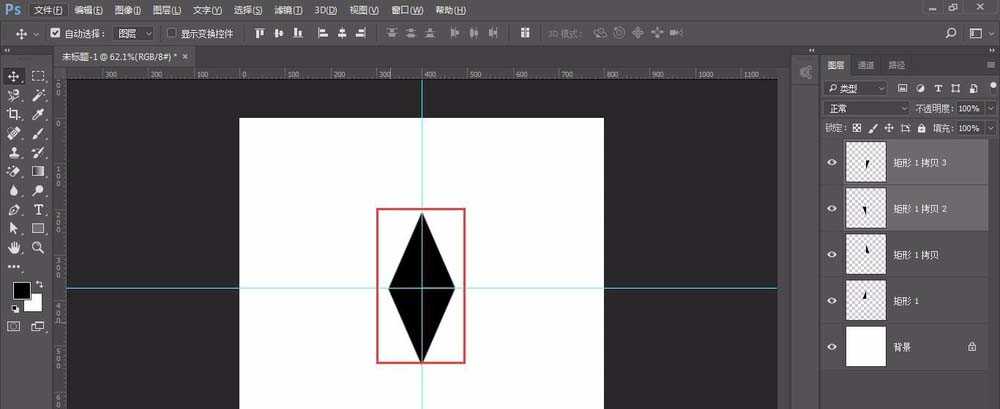
Task: Enable the 显示变换控件 checkbox
Action: click(171, 33)
